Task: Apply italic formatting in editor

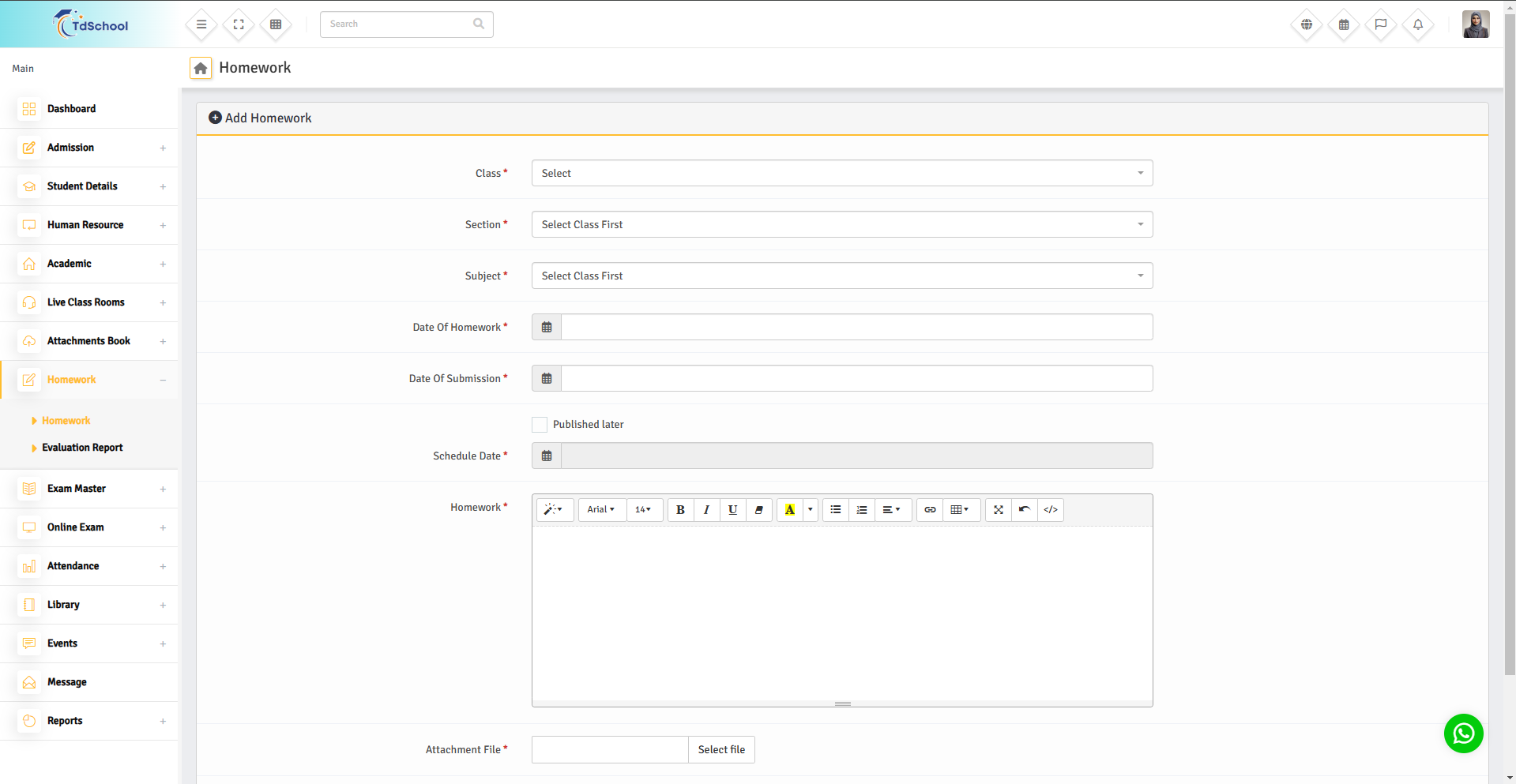Action: click(706, 510)
